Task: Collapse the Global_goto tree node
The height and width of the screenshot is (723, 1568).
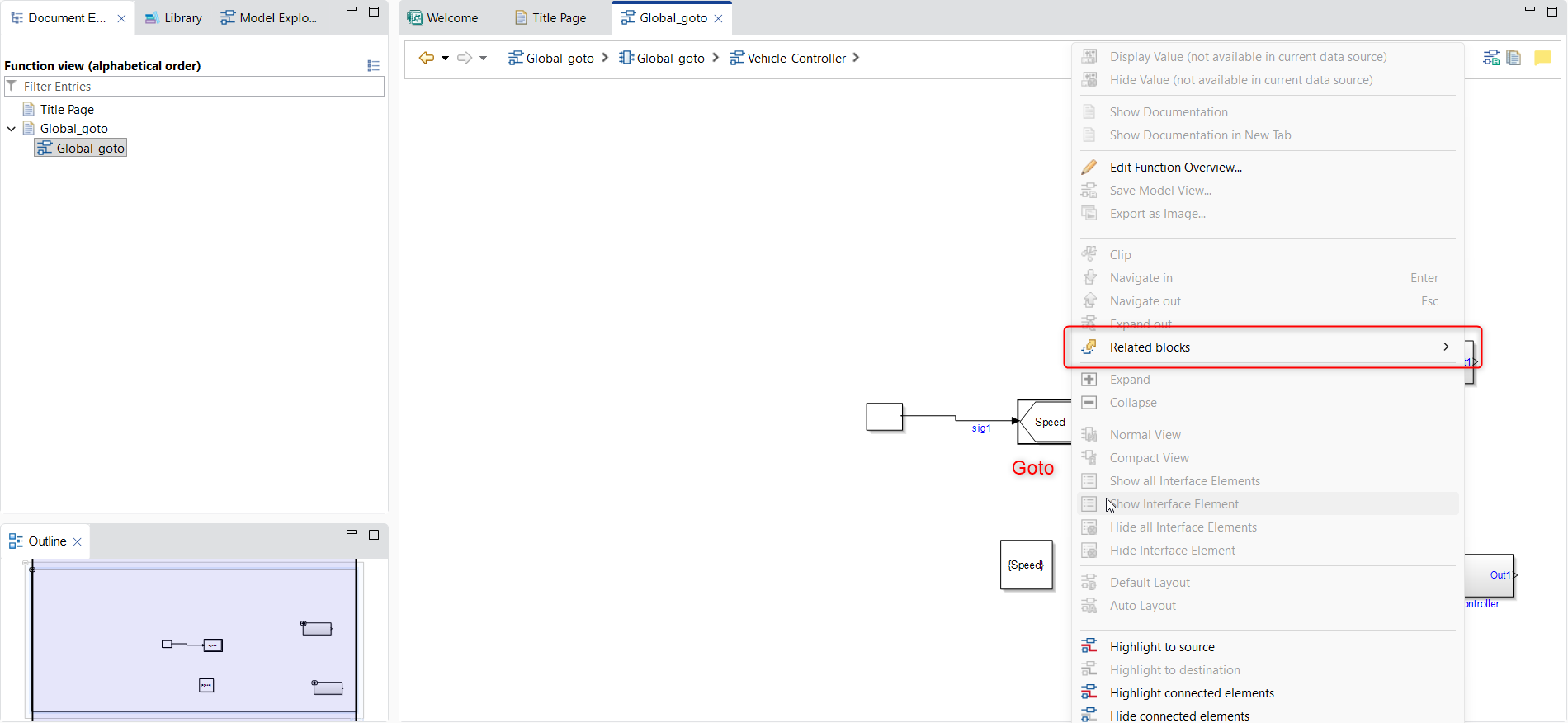Action: (x=12, y=129)
